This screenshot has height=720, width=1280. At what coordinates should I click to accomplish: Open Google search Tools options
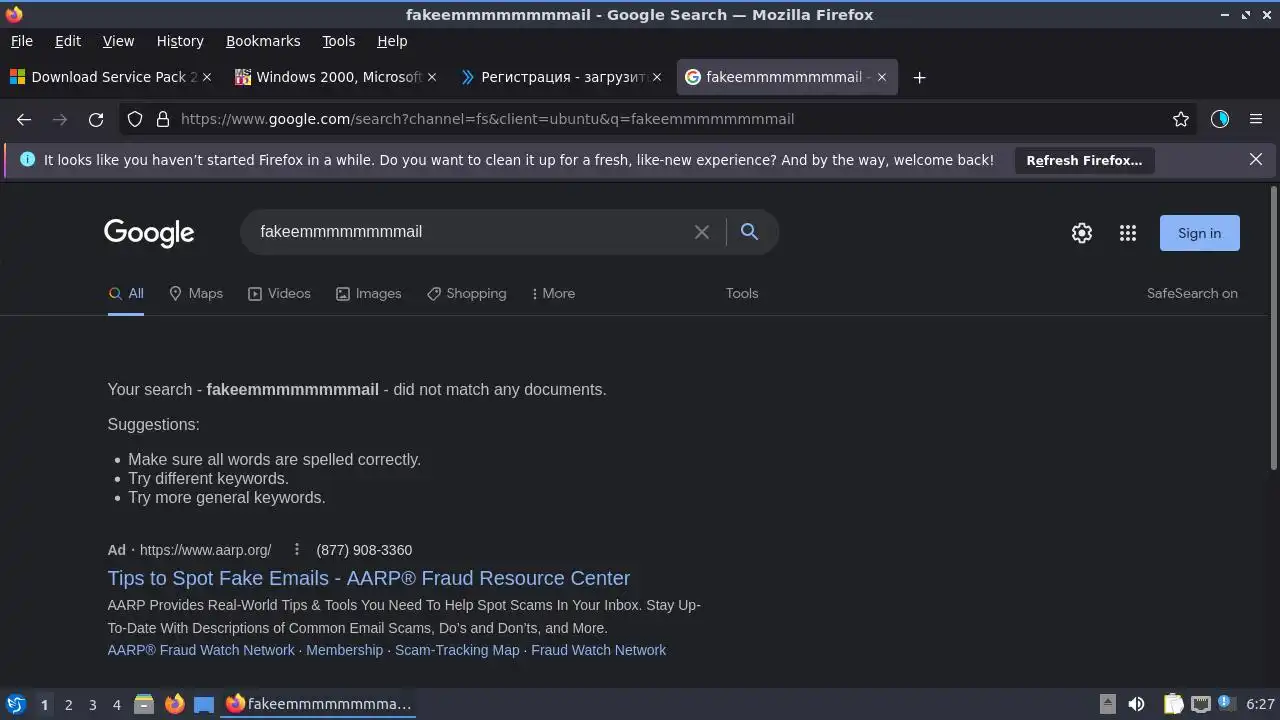pyautogui.click(x=742, y=293)
